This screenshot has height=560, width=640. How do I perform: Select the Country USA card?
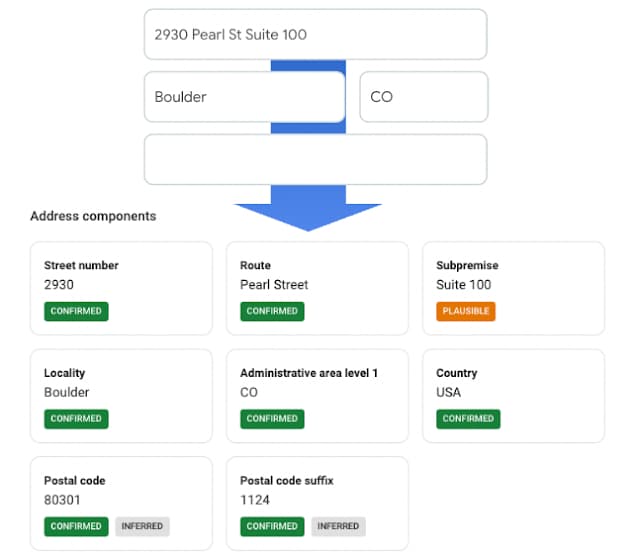513,396
